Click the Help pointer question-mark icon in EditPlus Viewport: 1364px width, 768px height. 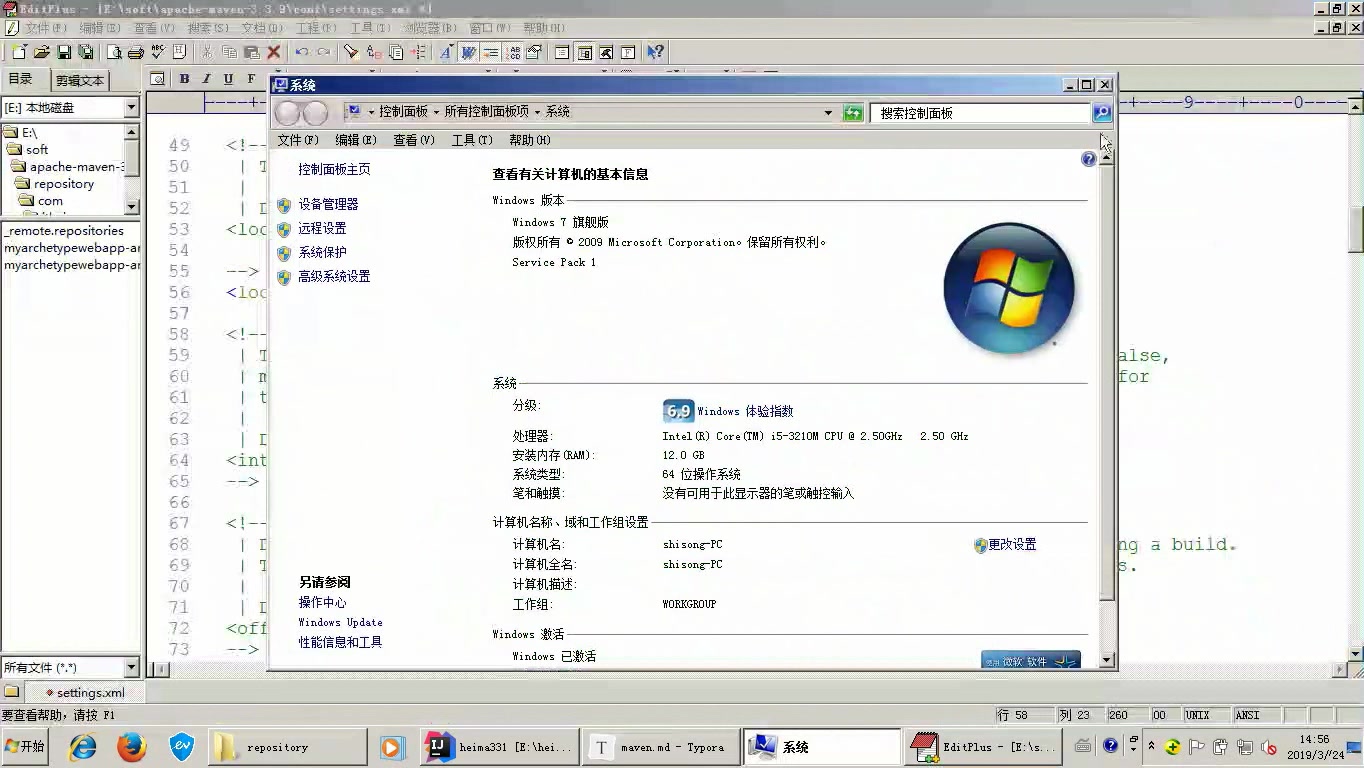tap(655, 52)
